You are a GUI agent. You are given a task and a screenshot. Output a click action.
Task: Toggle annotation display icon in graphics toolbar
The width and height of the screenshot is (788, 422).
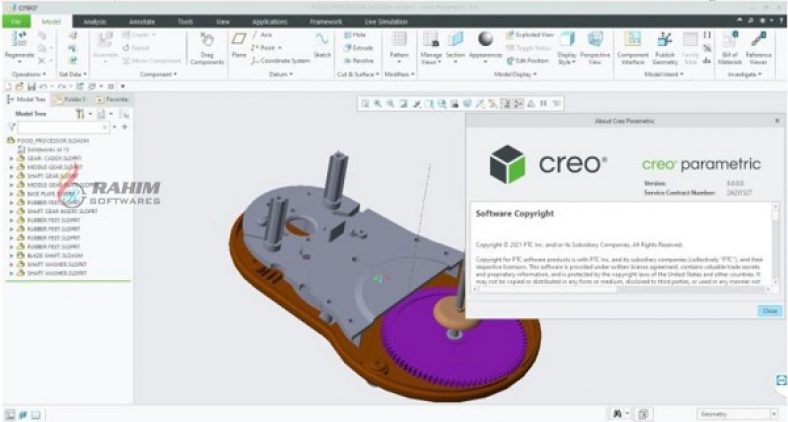tap(506, 103)
